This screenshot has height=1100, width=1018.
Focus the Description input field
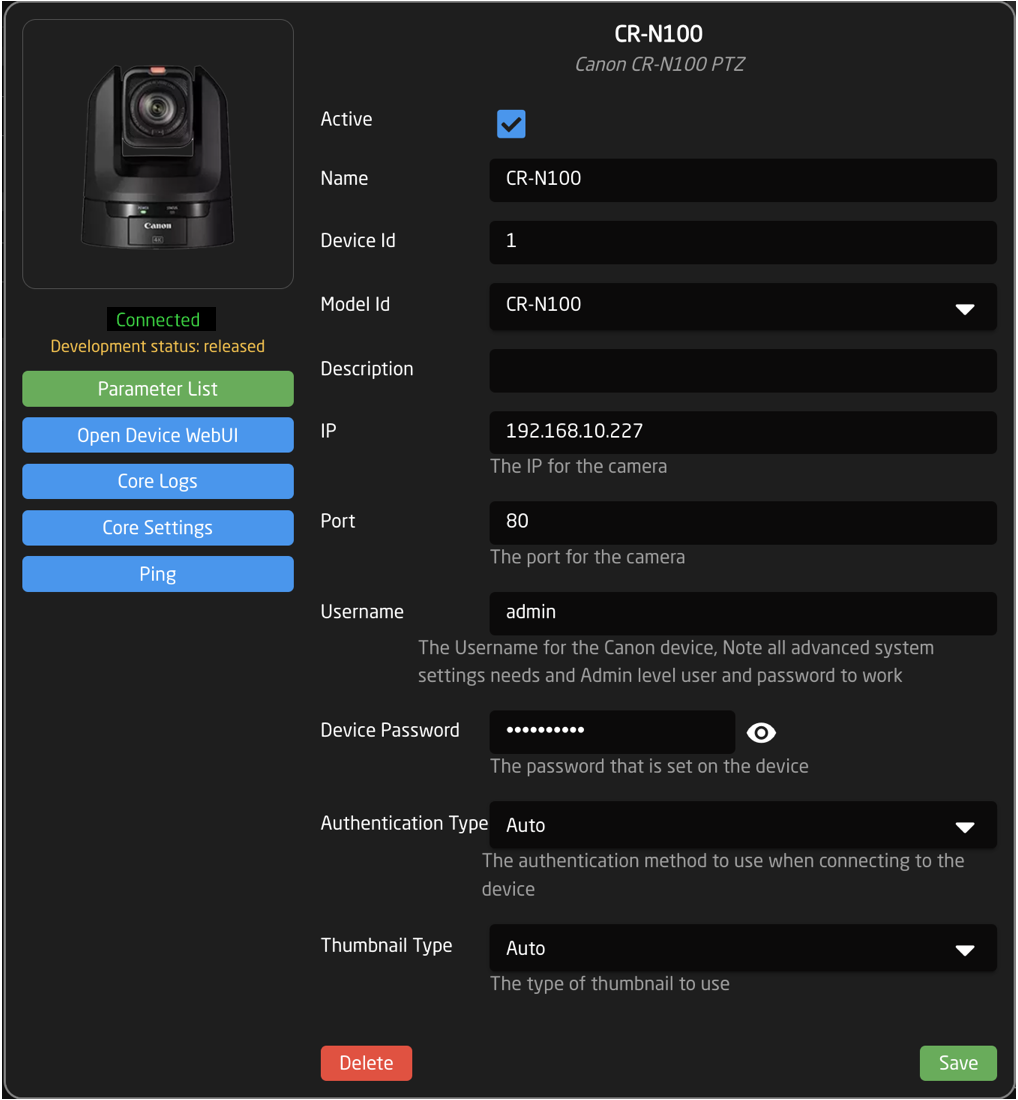[743, 370]
